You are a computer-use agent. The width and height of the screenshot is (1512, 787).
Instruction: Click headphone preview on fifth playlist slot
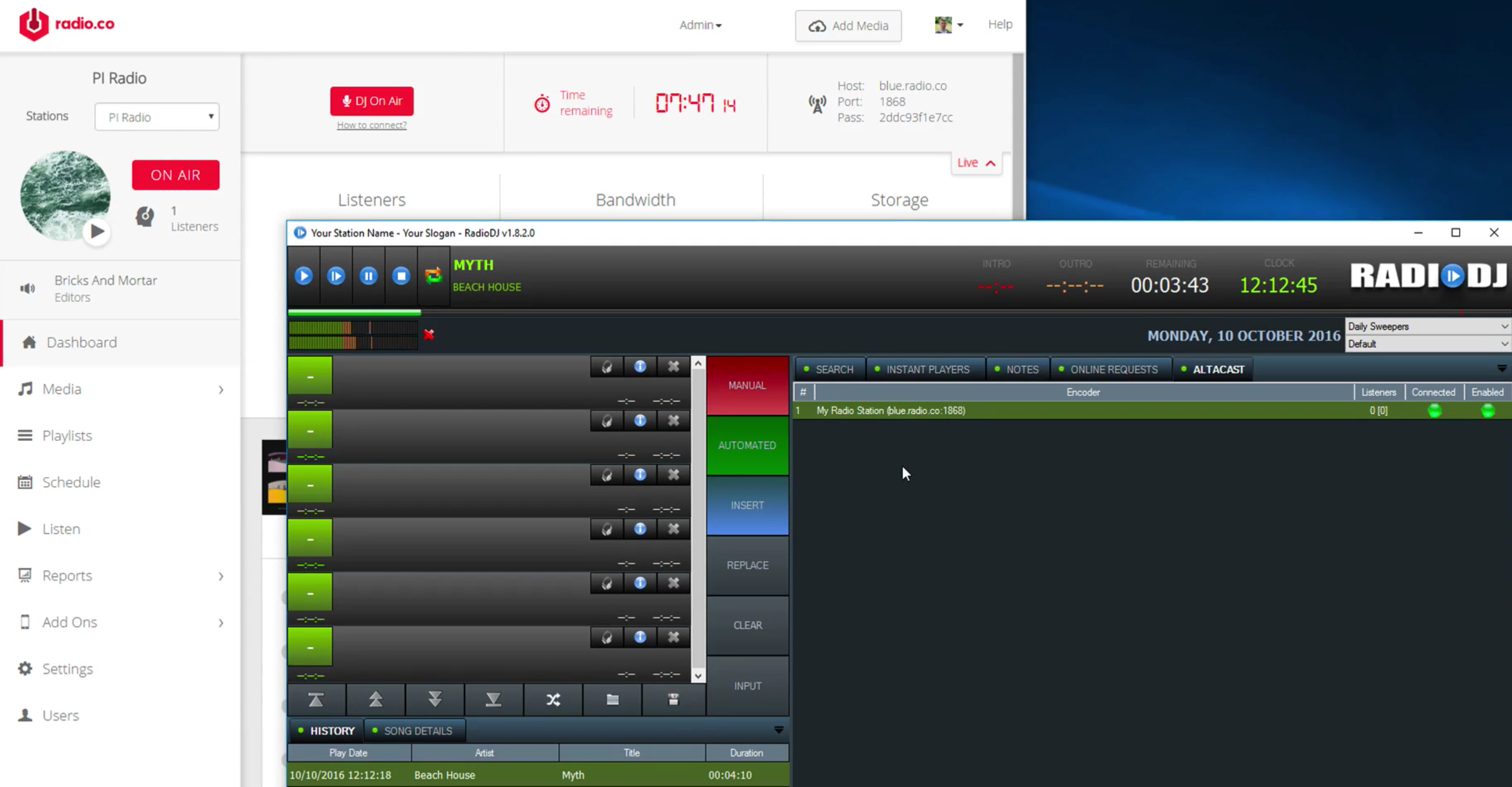pos(607,584)
